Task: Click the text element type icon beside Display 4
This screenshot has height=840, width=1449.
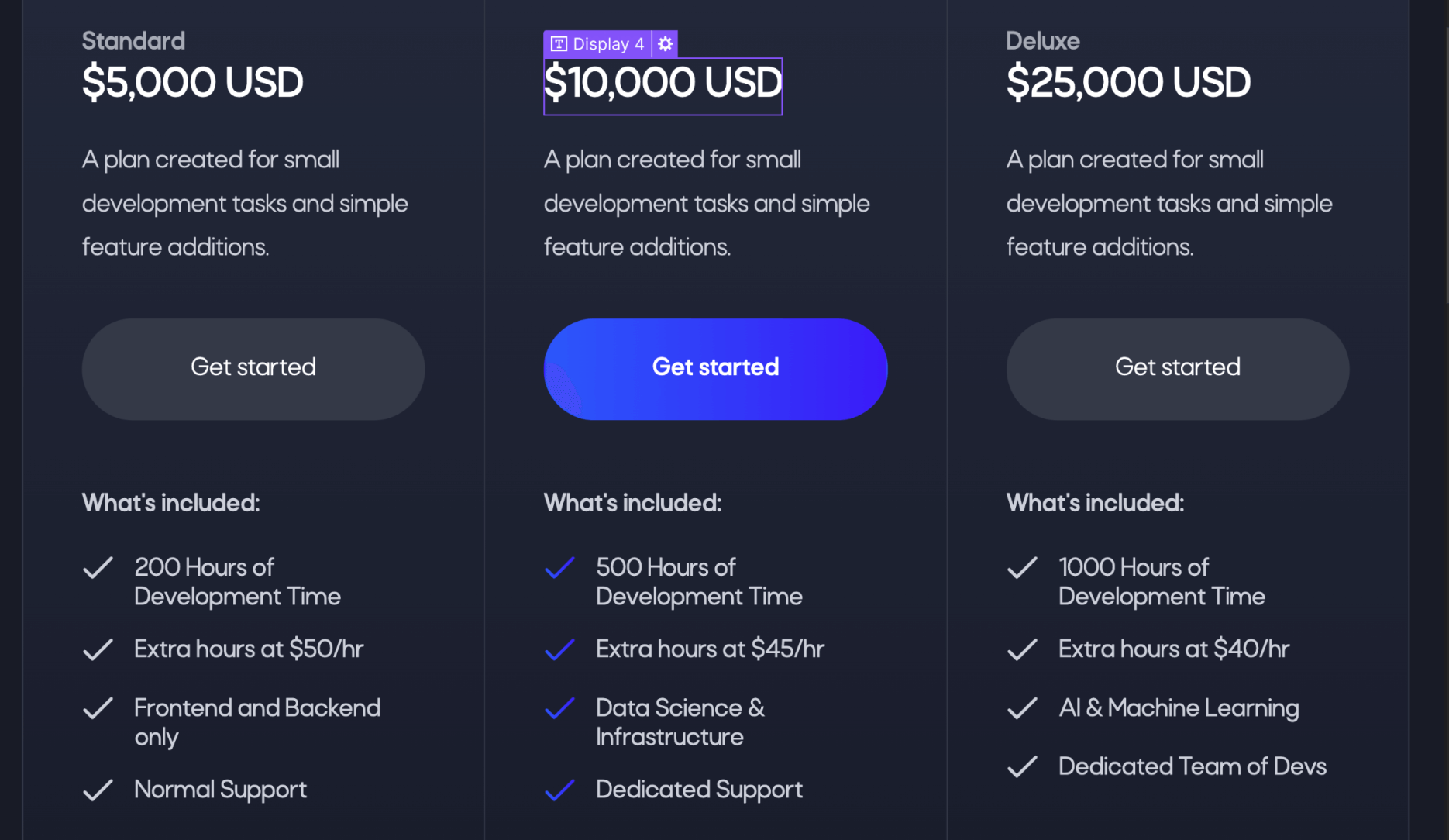Action: click(x=557, y=43)
